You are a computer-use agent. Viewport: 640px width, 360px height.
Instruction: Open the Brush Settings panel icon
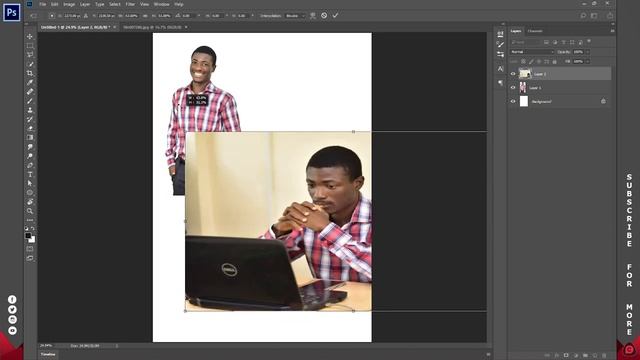coord(500,44)
